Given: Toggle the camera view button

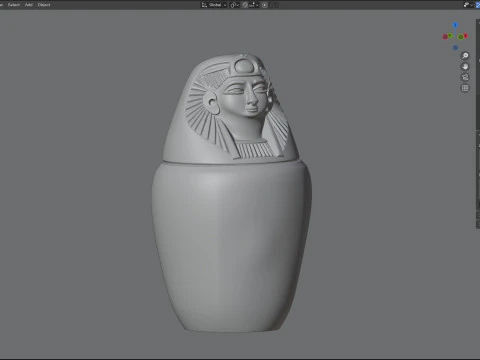Looking at the screenshot, I should coord(465,77).
